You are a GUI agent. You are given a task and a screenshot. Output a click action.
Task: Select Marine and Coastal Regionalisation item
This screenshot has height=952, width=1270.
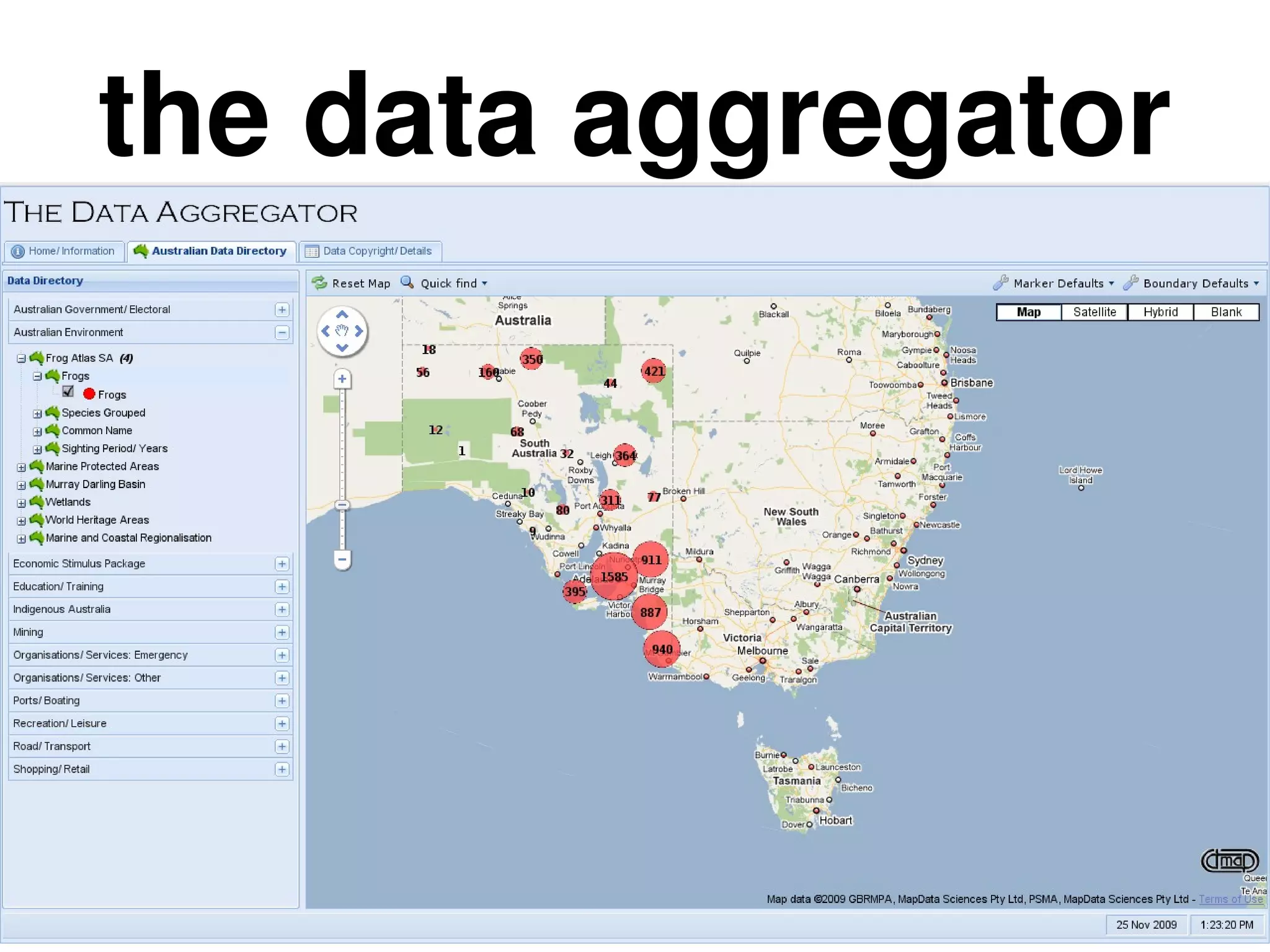click(128, 538)
